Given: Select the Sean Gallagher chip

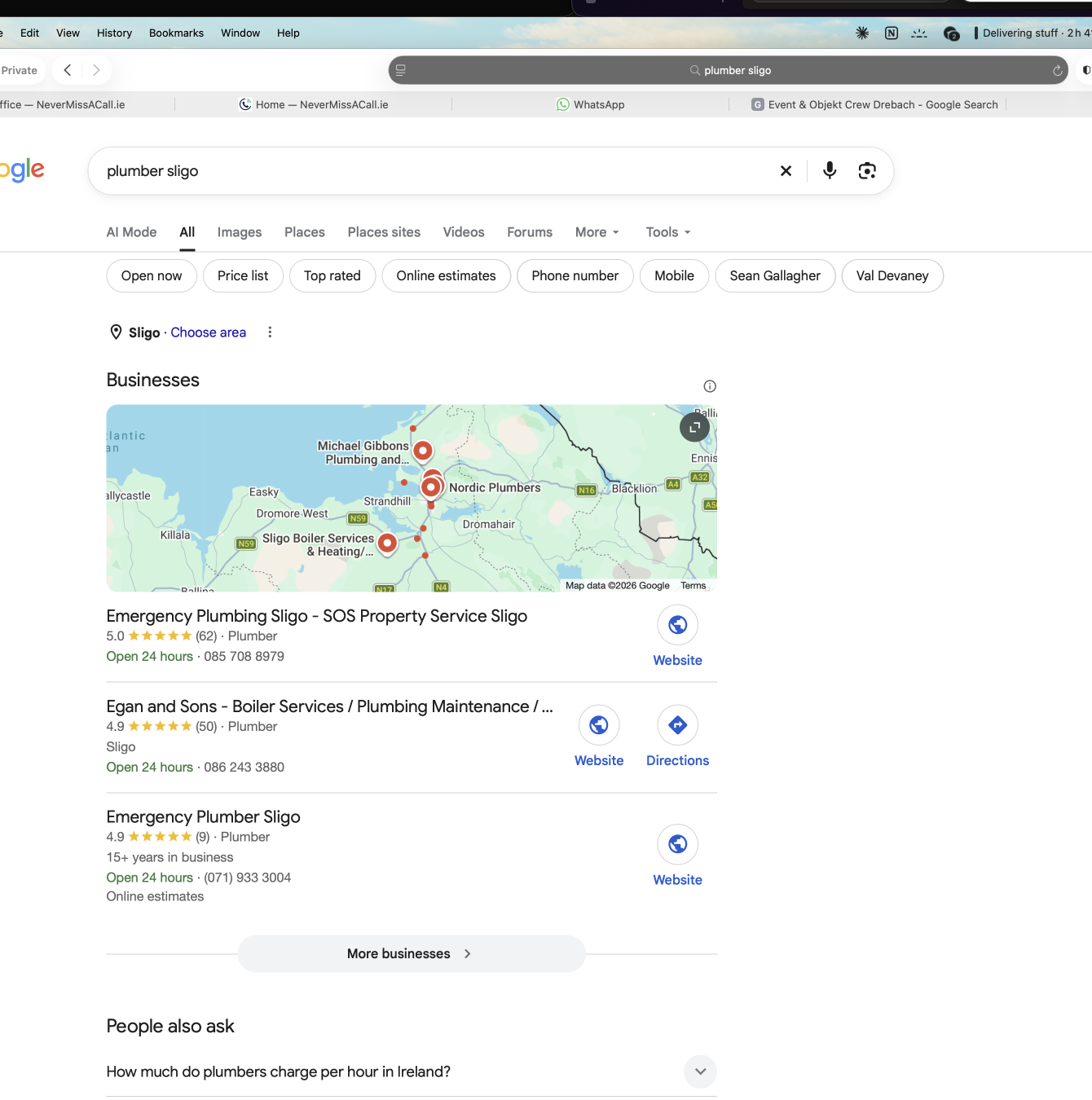Looking at the screenshot, I should (x=775, y=276).
